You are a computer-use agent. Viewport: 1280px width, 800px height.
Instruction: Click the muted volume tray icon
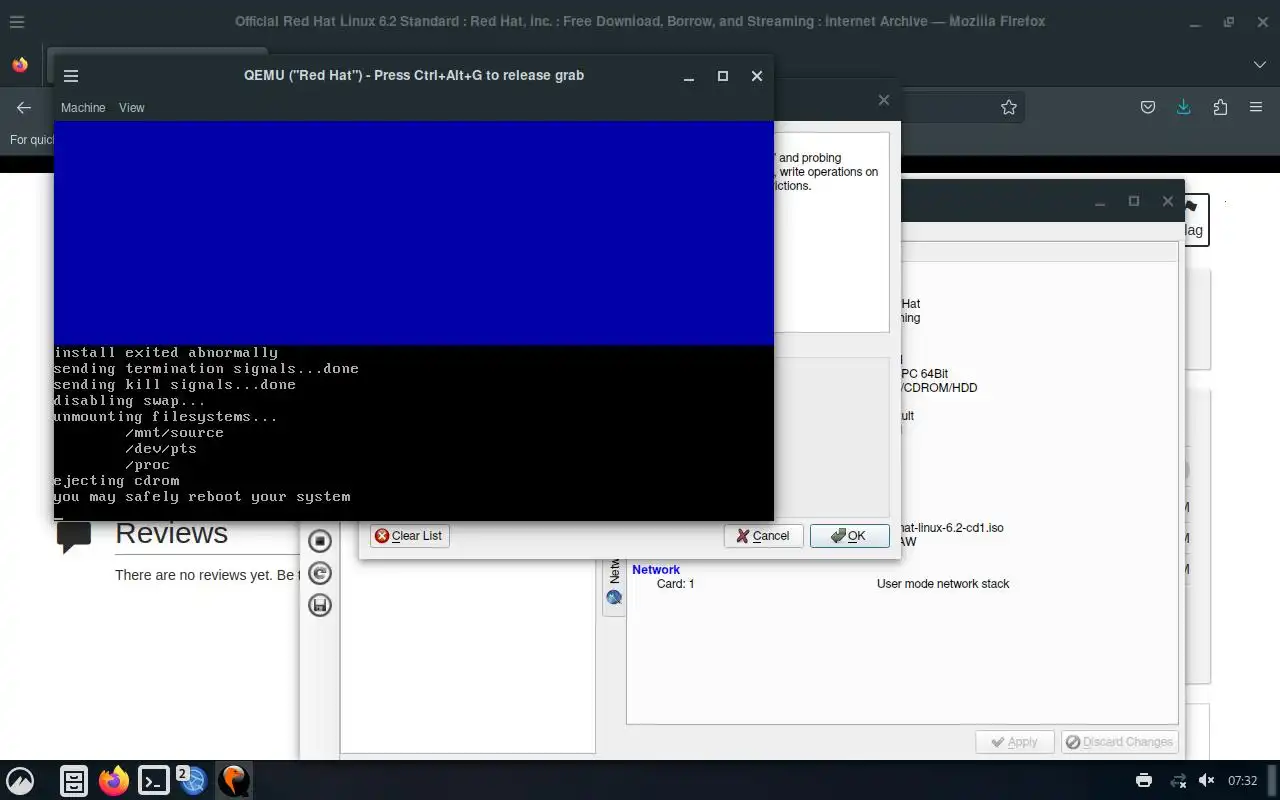(x=1207, y=780)
